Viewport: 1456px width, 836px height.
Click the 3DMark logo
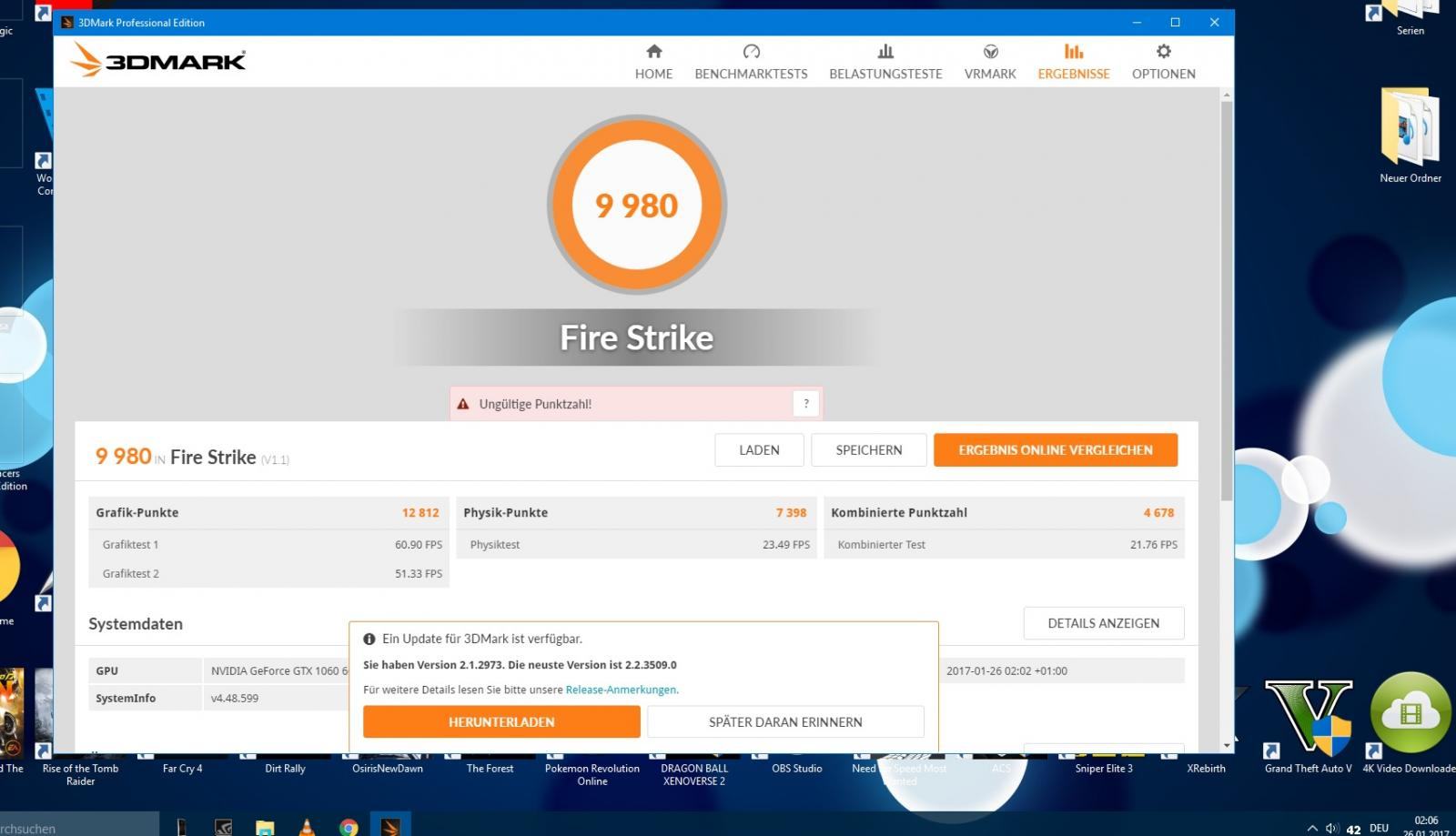tap(158, 60)
